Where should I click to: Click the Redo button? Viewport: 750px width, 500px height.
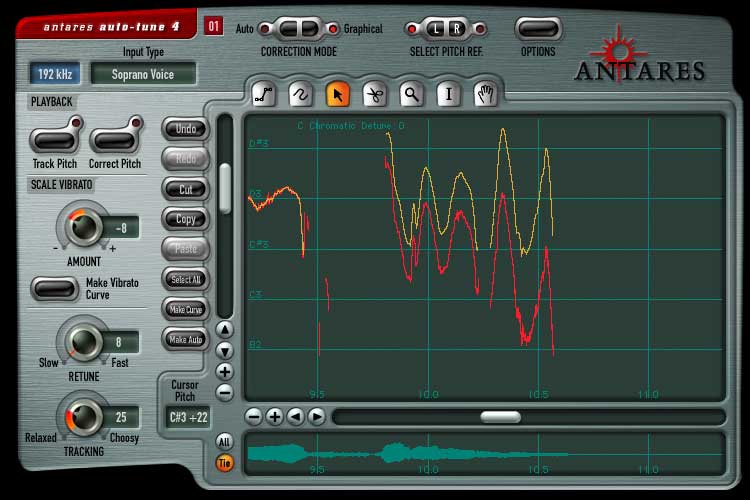[x=186, y=159]
